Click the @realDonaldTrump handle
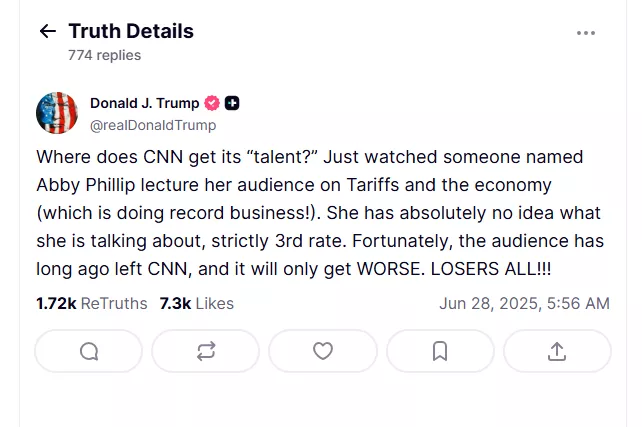 (153, 125)
